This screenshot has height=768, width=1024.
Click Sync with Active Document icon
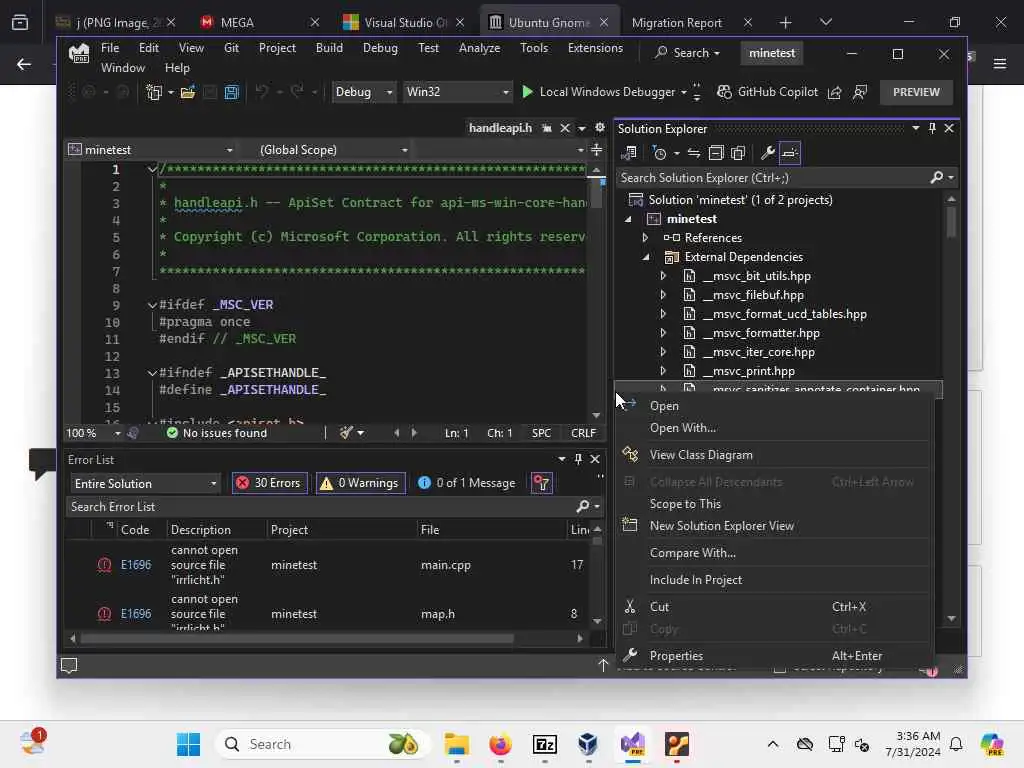coord(694,153)
